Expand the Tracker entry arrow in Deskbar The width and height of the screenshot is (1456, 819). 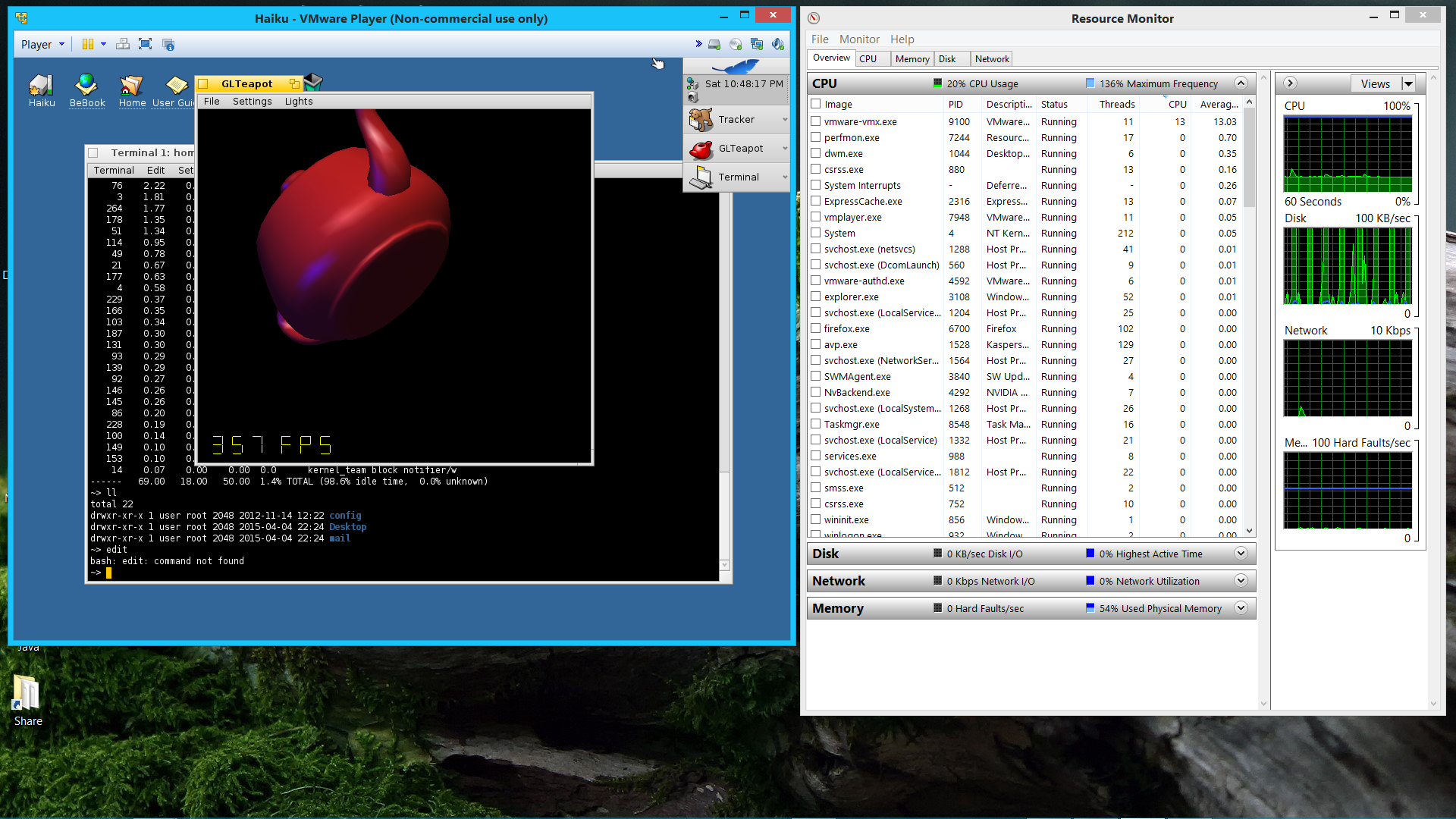pyautogui.click(x=784, y=119)
